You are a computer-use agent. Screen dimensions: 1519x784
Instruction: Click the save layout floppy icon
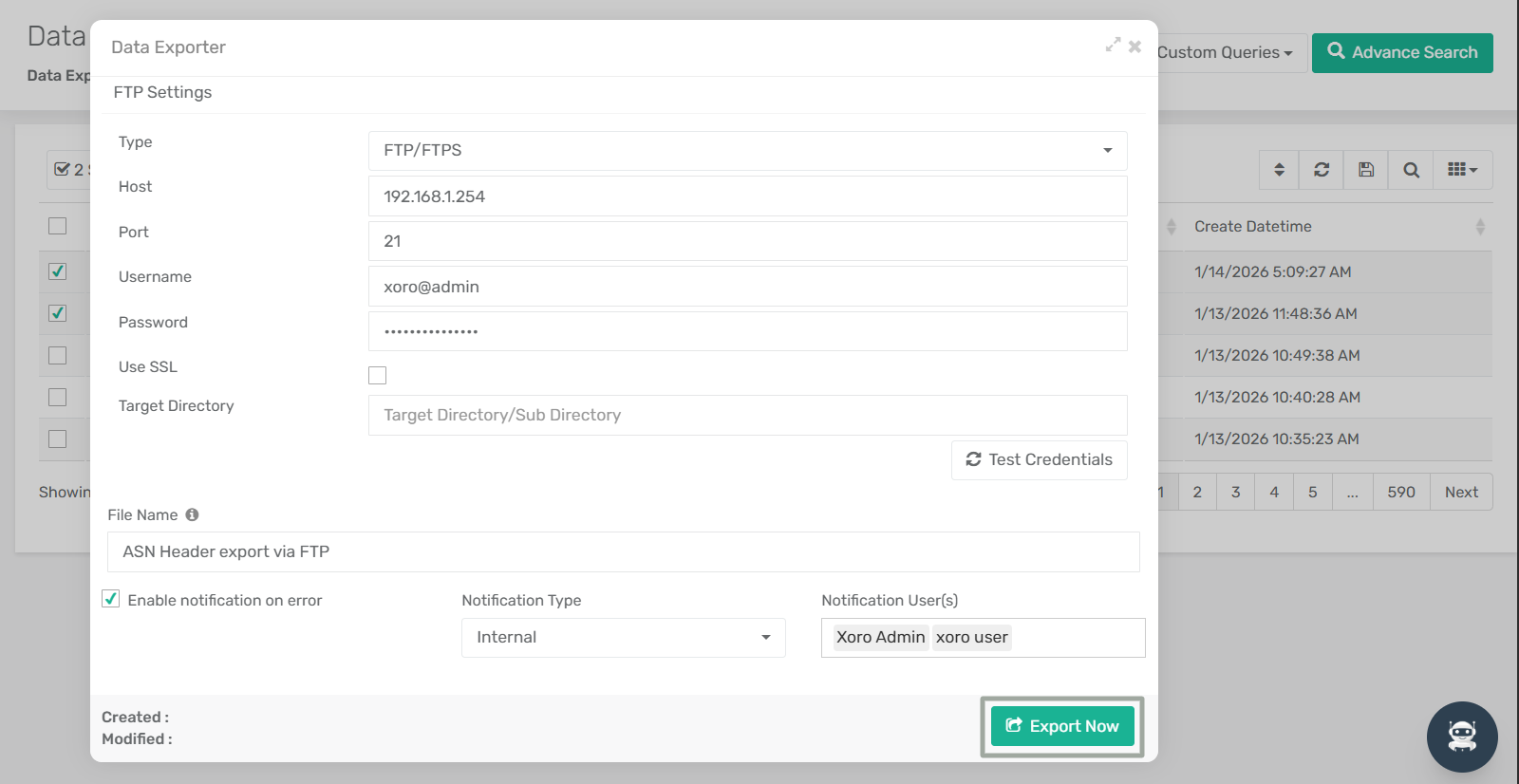1366,170
